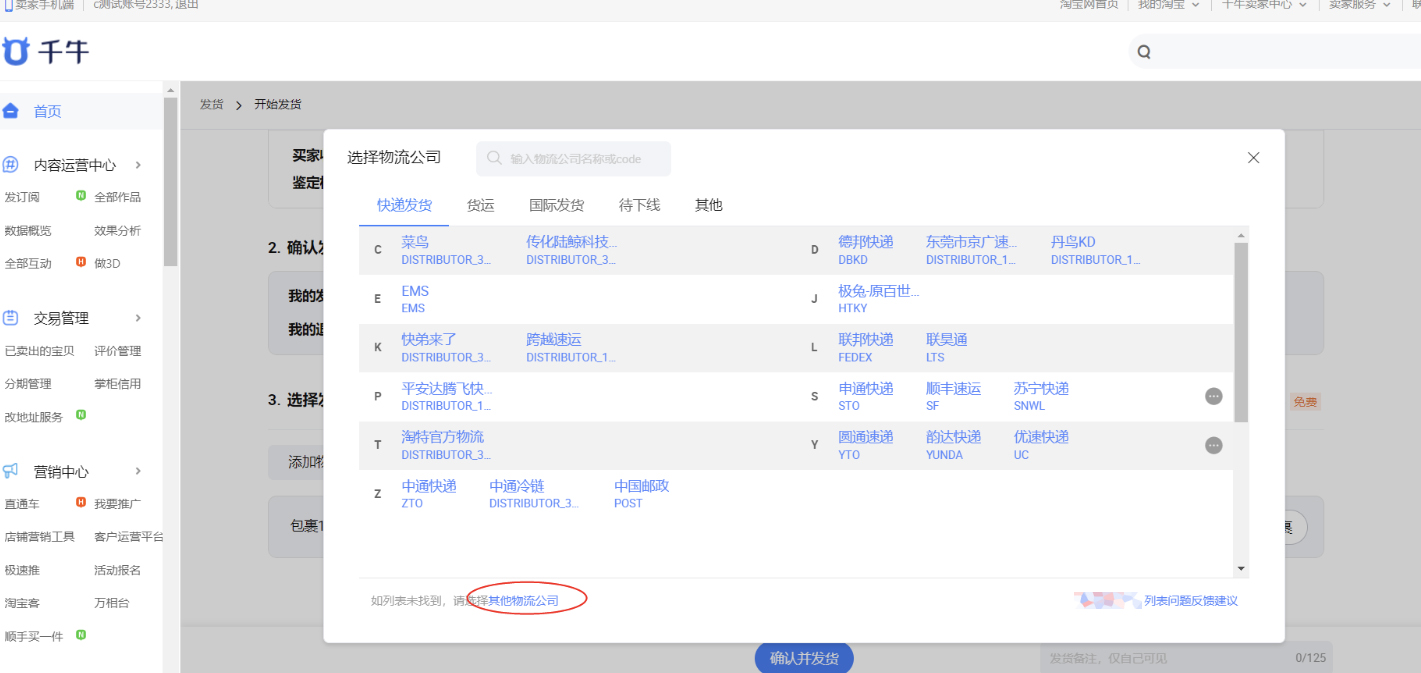Viewport: 1421px width, 673px height.
Task: Expand the 营销中心 section chevron
Action: (138, 471)
